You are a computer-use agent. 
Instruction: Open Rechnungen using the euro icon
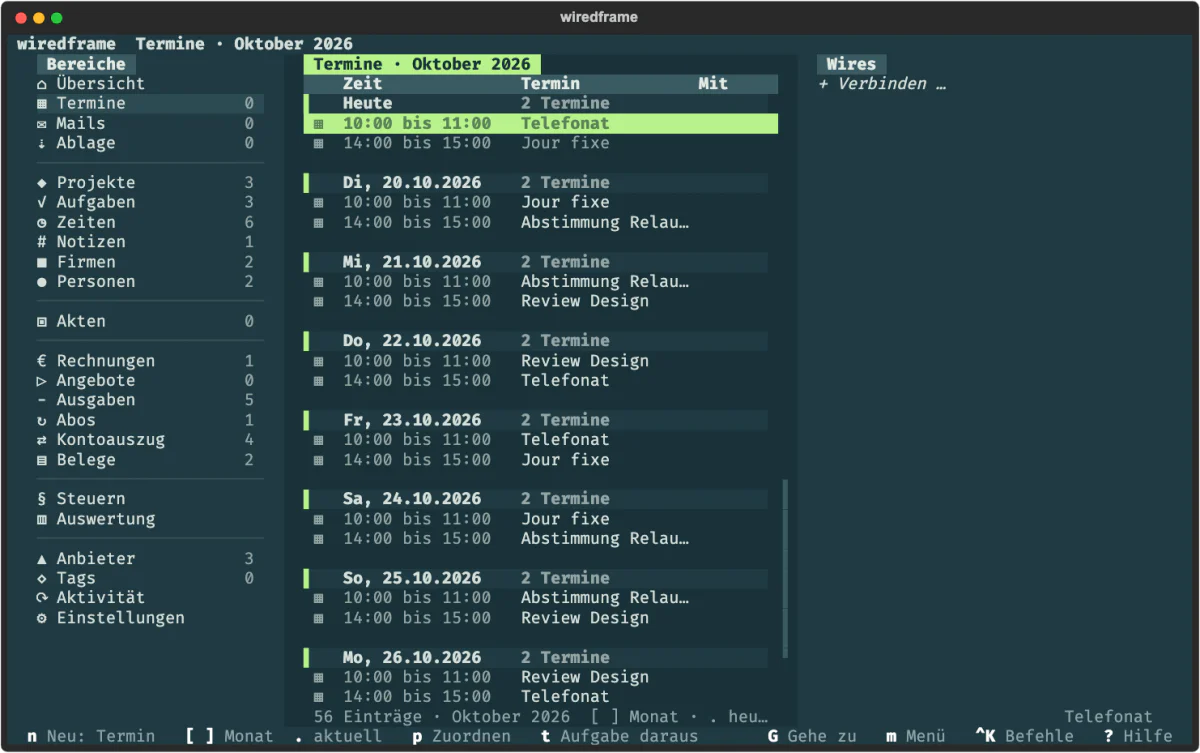click(x=42, y=361)
